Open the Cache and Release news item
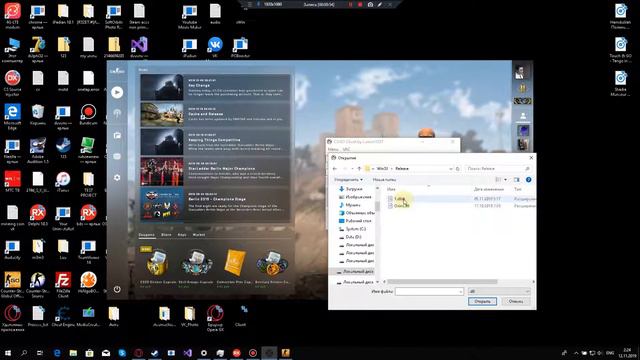640x360 pixels. click(216, 114)
